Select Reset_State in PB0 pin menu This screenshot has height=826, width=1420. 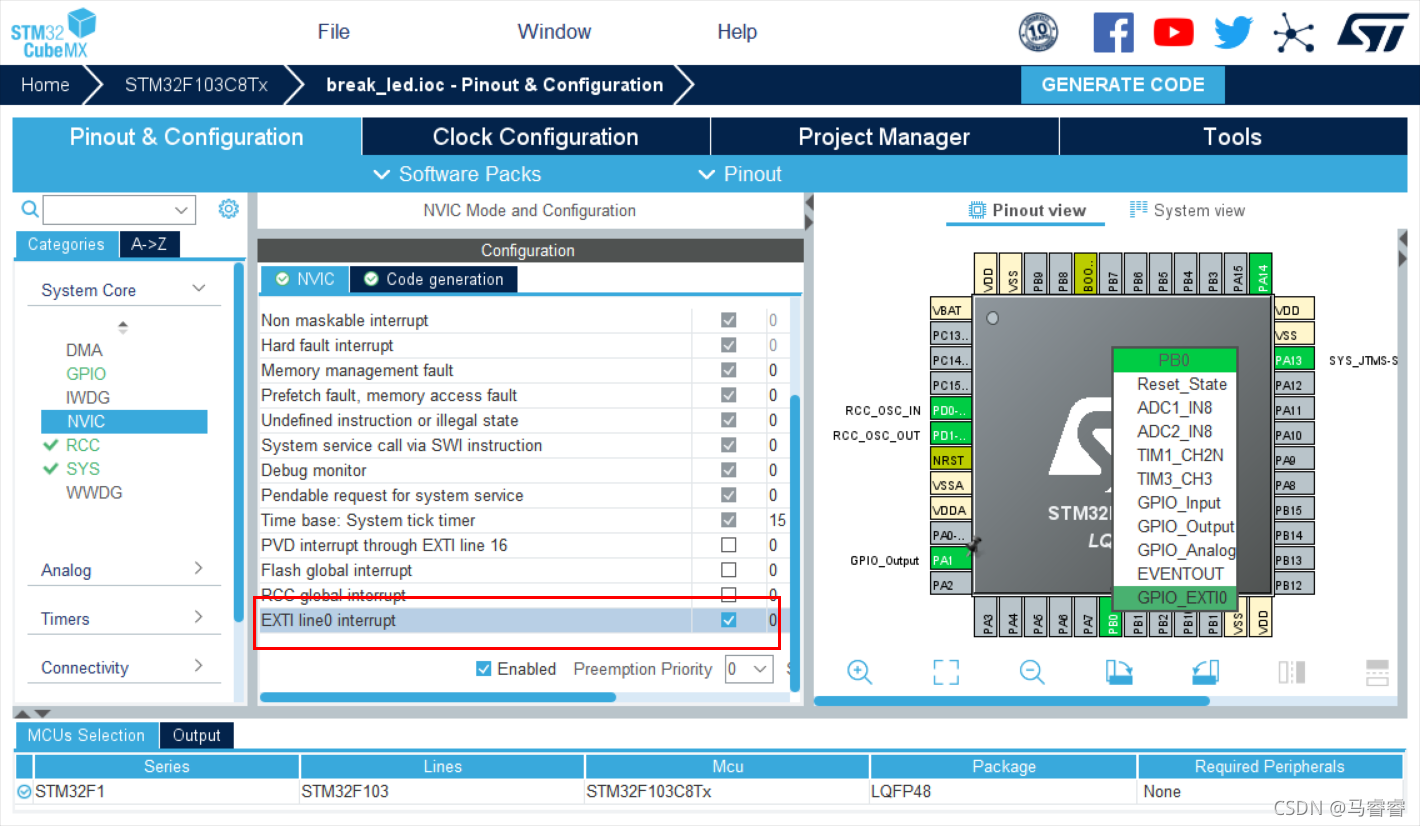(x=1175, y=384)
